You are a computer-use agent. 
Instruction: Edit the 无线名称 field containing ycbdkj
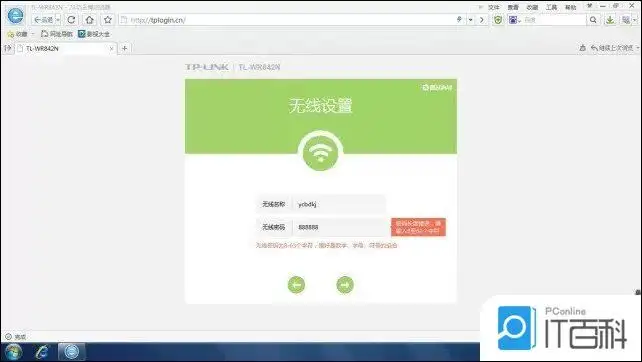339,204
